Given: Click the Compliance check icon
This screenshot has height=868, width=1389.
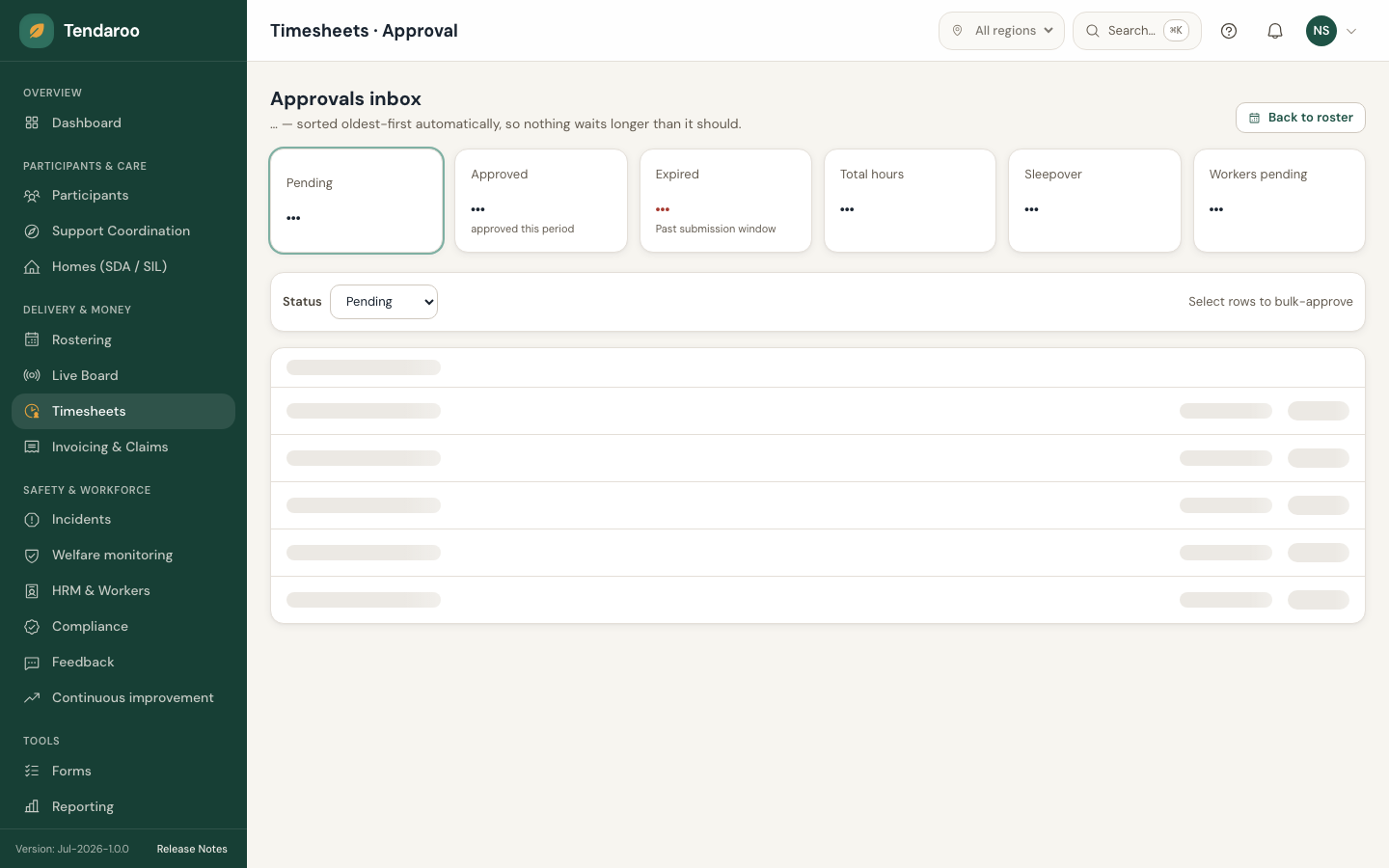Looking at the screenshot, I should coord(32,627).
